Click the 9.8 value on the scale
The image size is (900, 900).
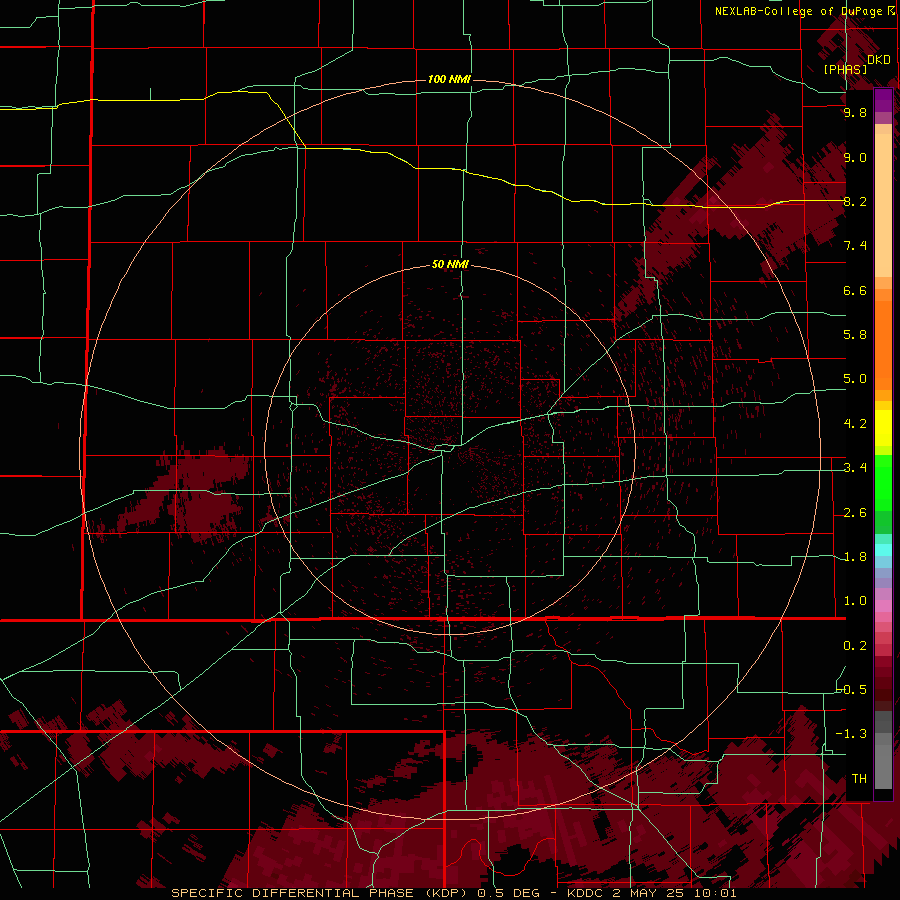point(855,112)
